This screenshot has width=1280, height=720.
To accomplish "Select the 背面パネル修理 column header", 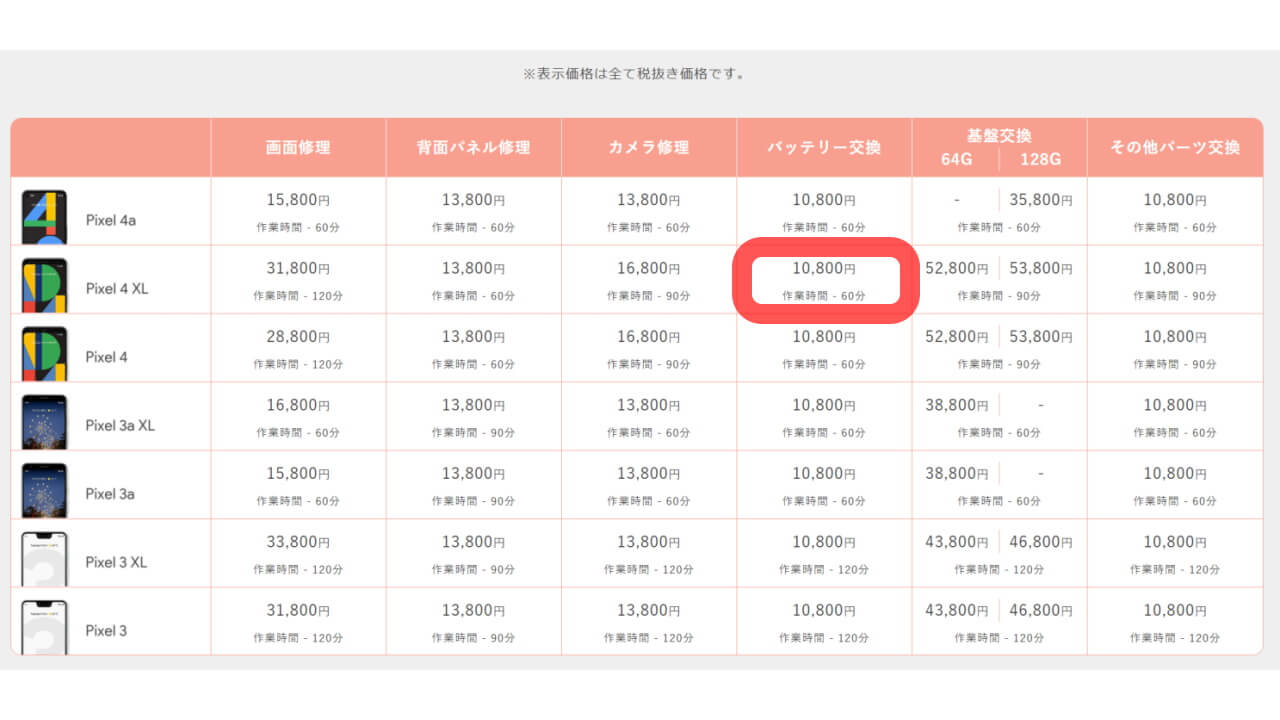I will pos(473,147).
